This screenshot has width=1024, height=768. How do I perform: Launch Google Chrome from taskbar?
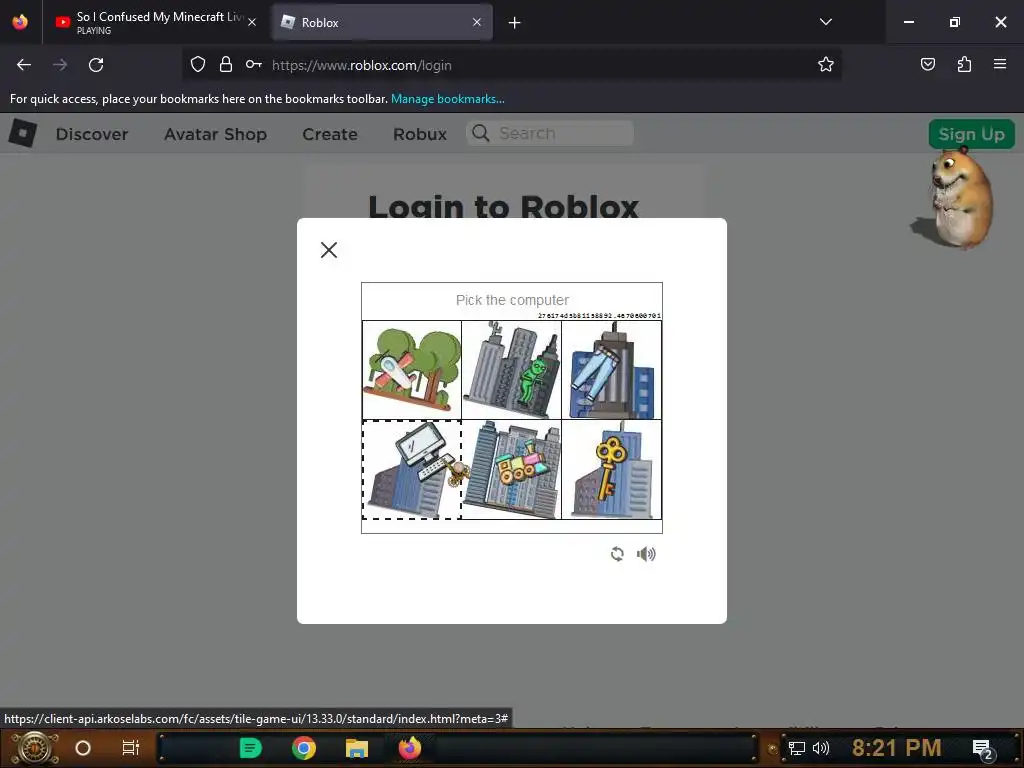click(304, 748)
